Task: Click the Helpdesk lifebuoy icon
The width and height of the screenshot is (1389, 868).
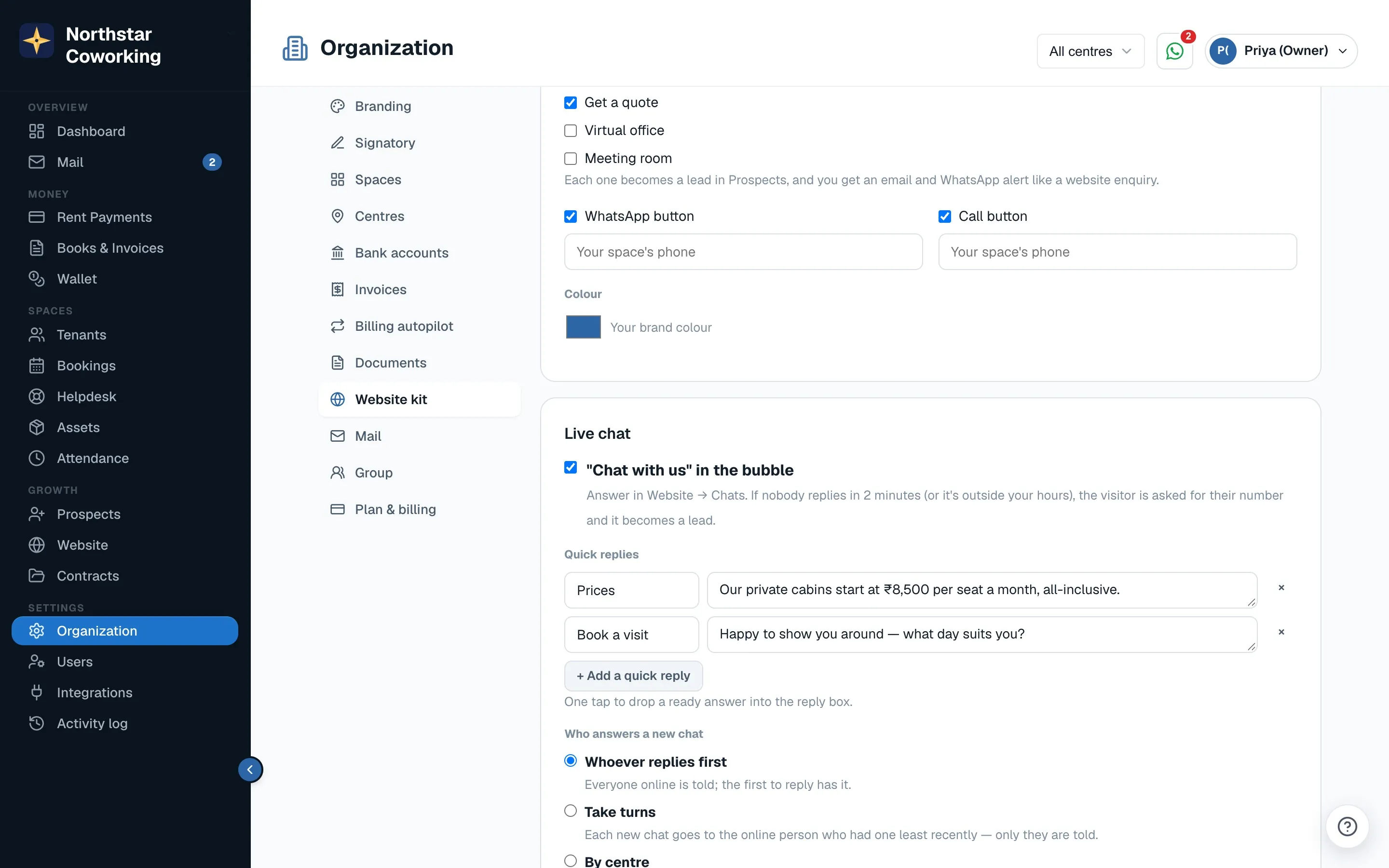Action: click(37, 397)
